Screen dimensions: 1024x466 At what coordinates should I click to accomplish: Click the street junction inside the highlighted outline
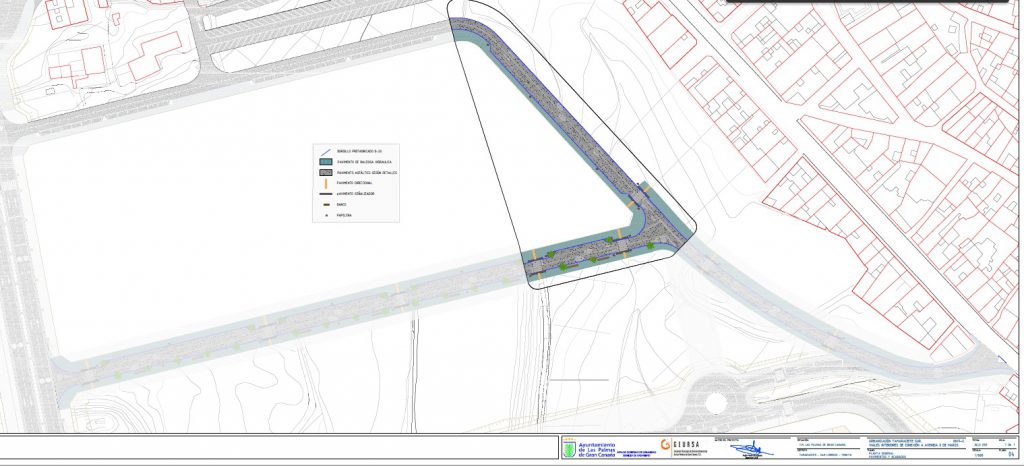click(x=640, y=226)
